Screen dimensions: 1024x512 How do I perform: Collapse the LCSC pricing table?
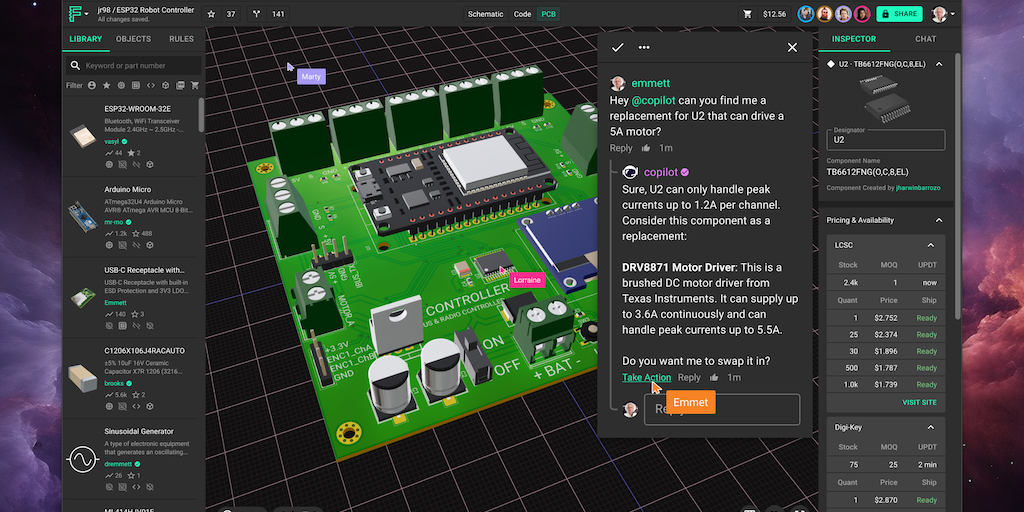click(x=930, y=245)
